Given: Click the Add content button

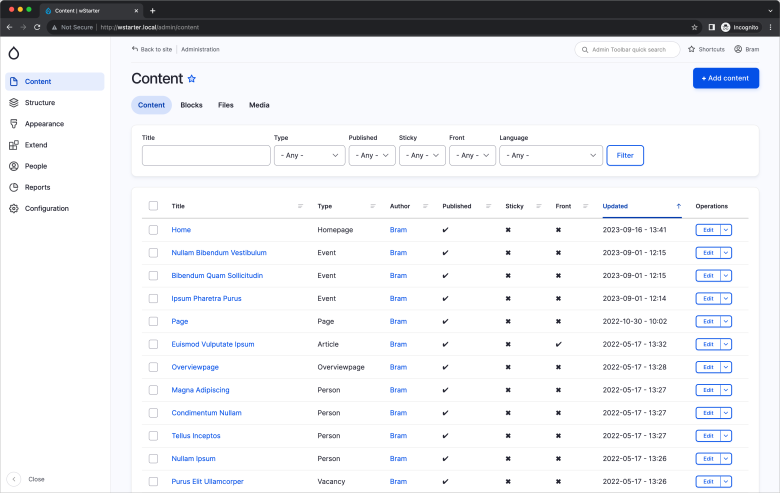Looking at the screenshot, I should [726, 78].
